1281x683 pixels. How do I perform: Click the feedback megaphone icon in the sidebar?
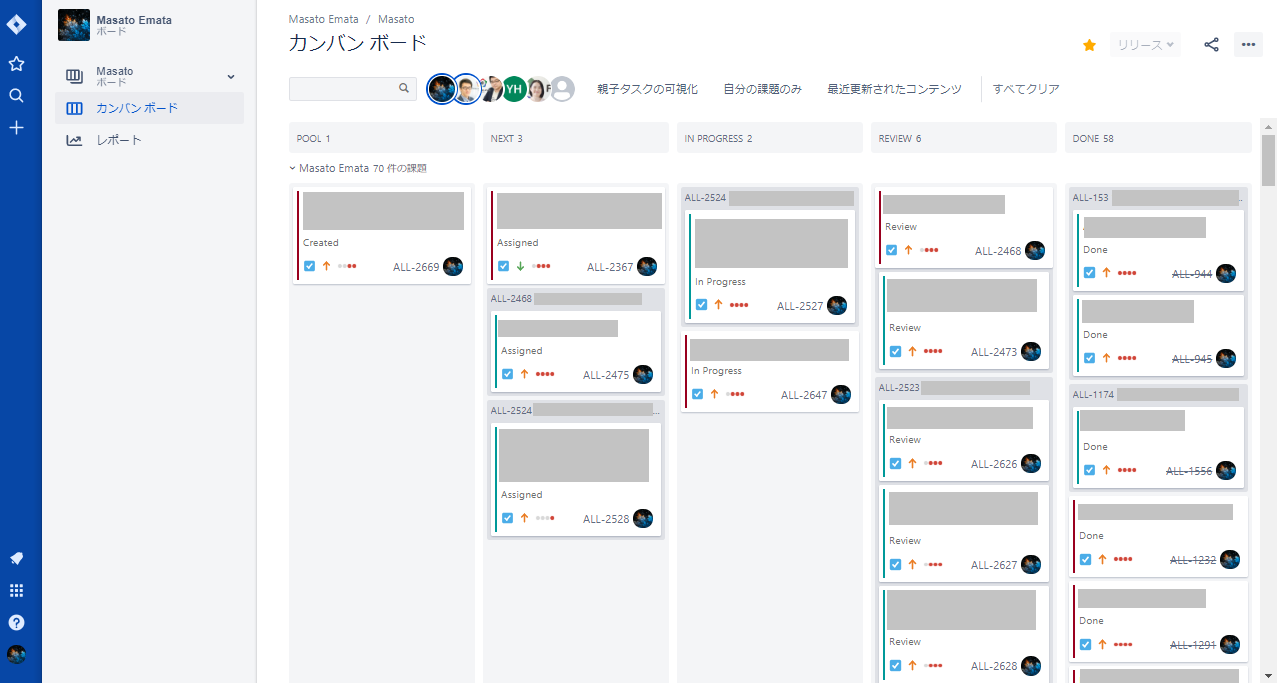point(16,558)
